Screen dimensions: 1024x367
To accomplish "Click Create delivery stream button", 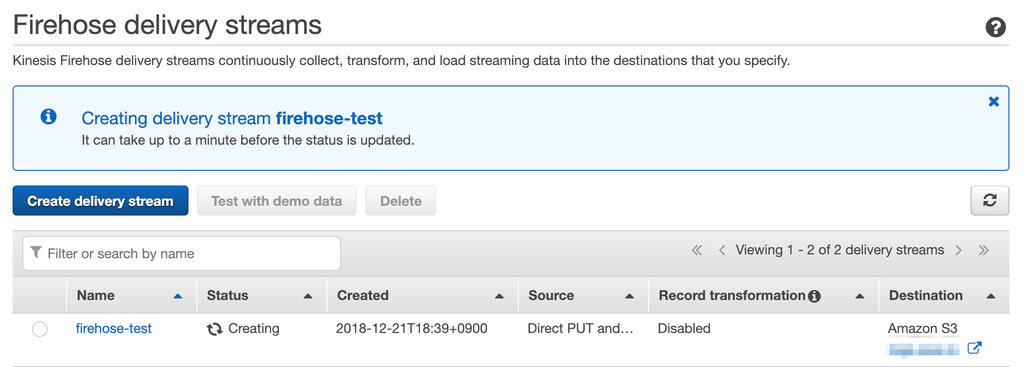I will 100,200.
